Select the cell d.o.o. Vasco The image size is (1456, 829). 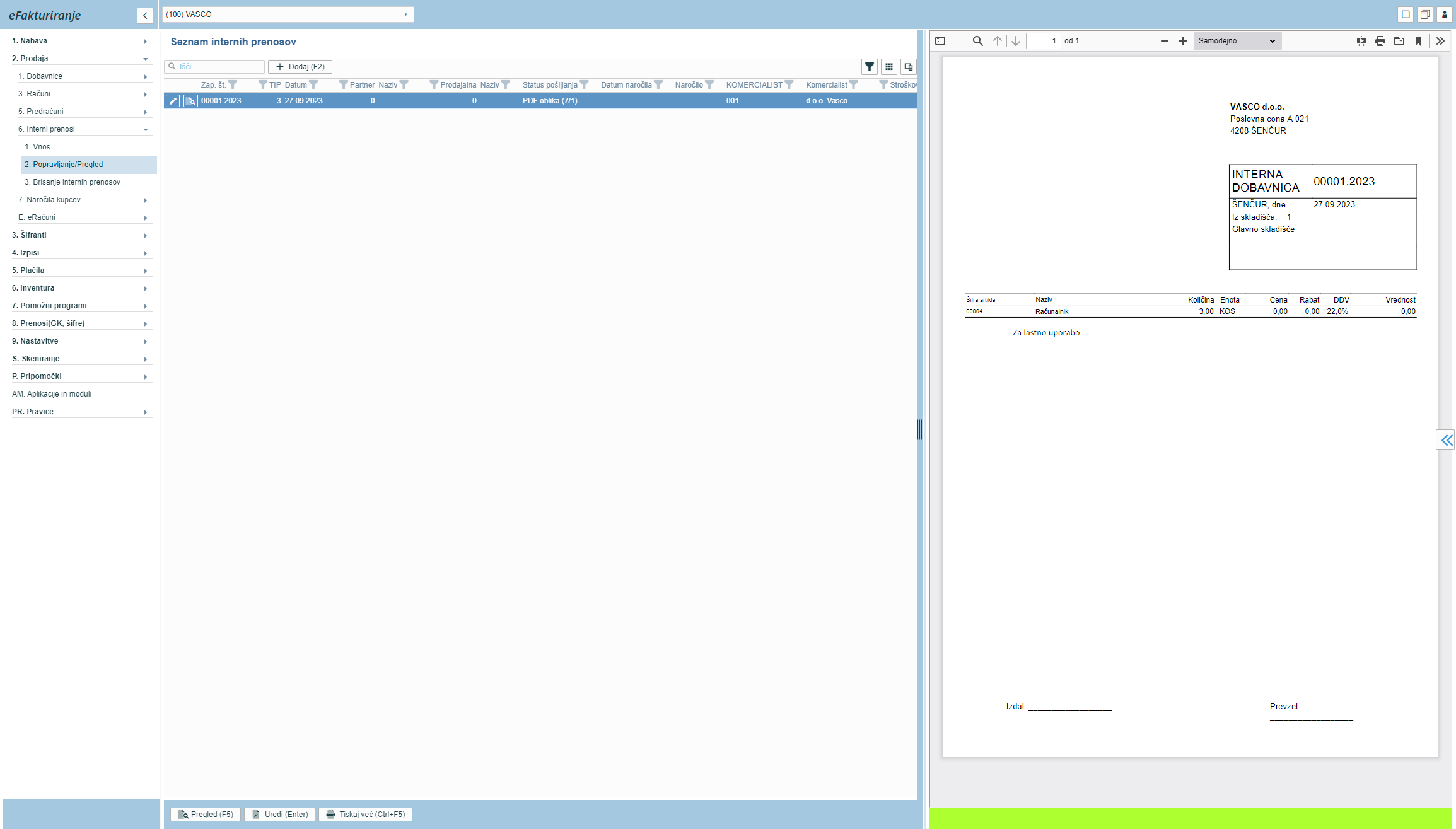coord(827,101)
